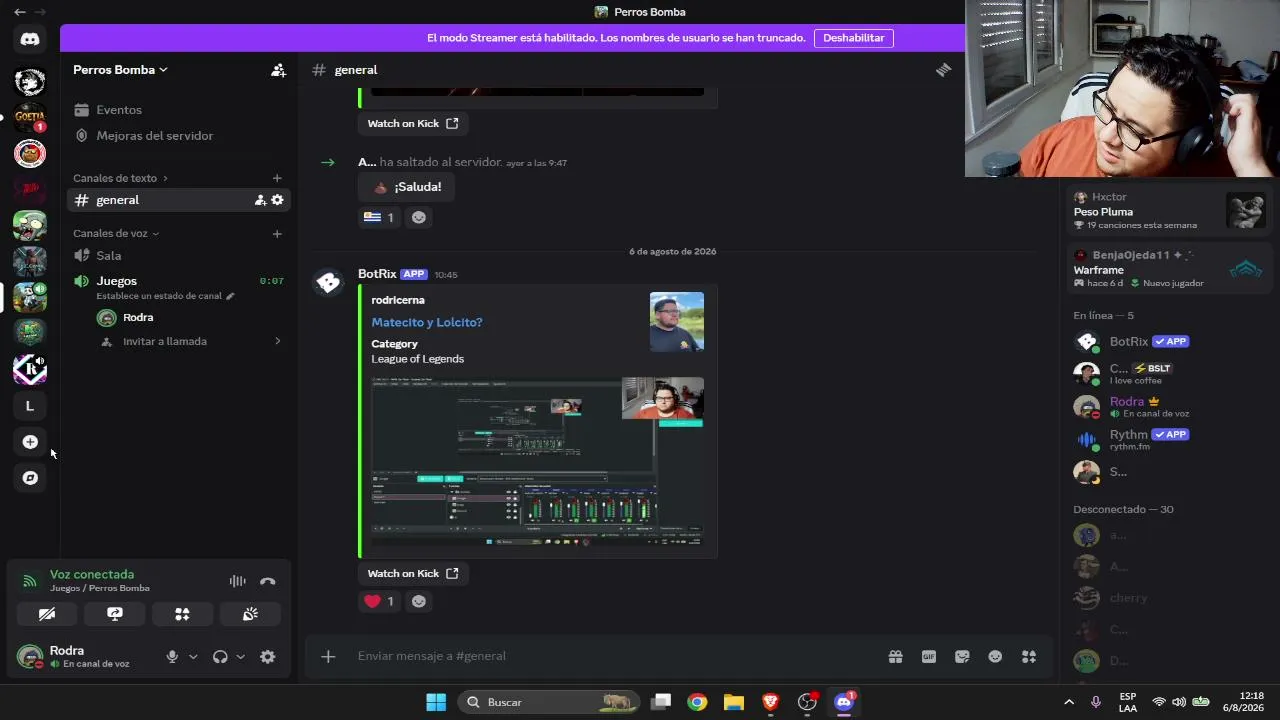Open the Windows Start menu
1280x720 pixels.
[x=436, y=702]
